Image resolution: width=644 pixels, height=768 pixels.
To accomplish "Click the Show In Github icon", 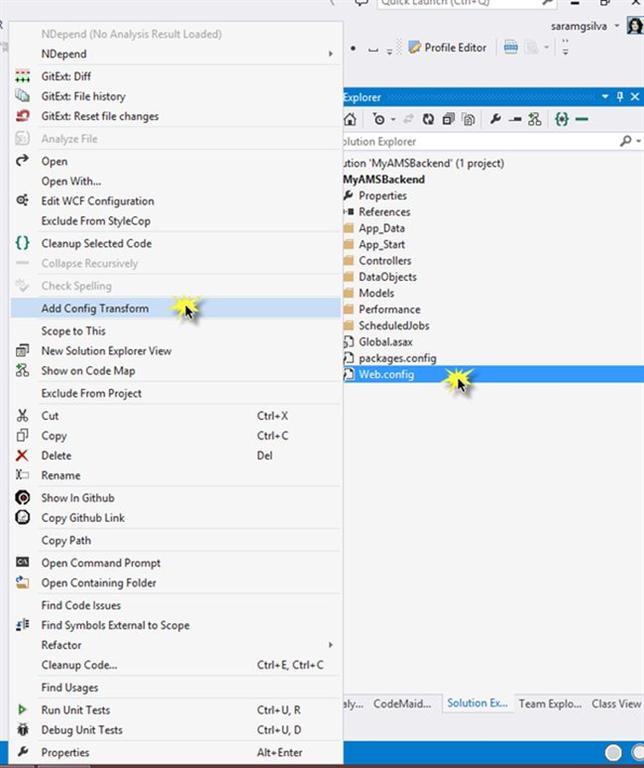I will tap(23, 498).
